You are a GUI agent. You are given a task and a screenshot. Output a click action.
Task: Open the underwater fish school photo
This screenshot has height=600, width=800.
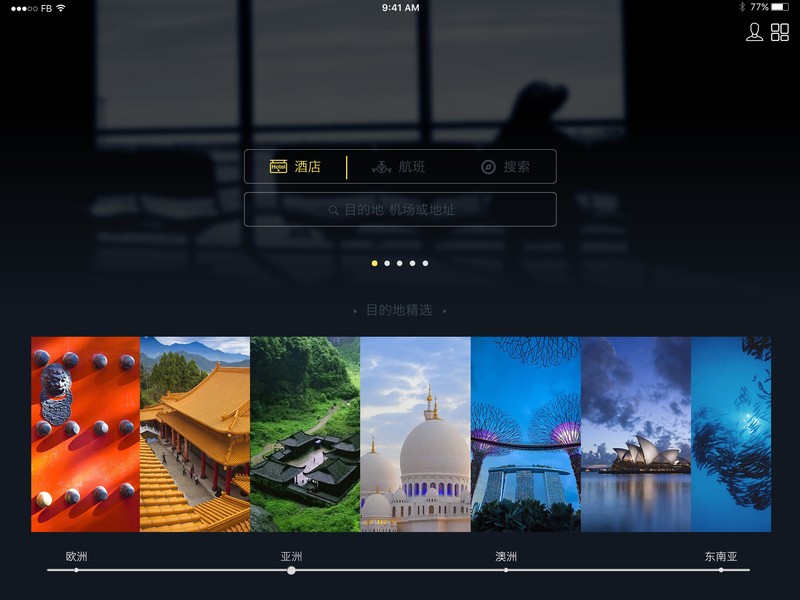pos(731,434)
